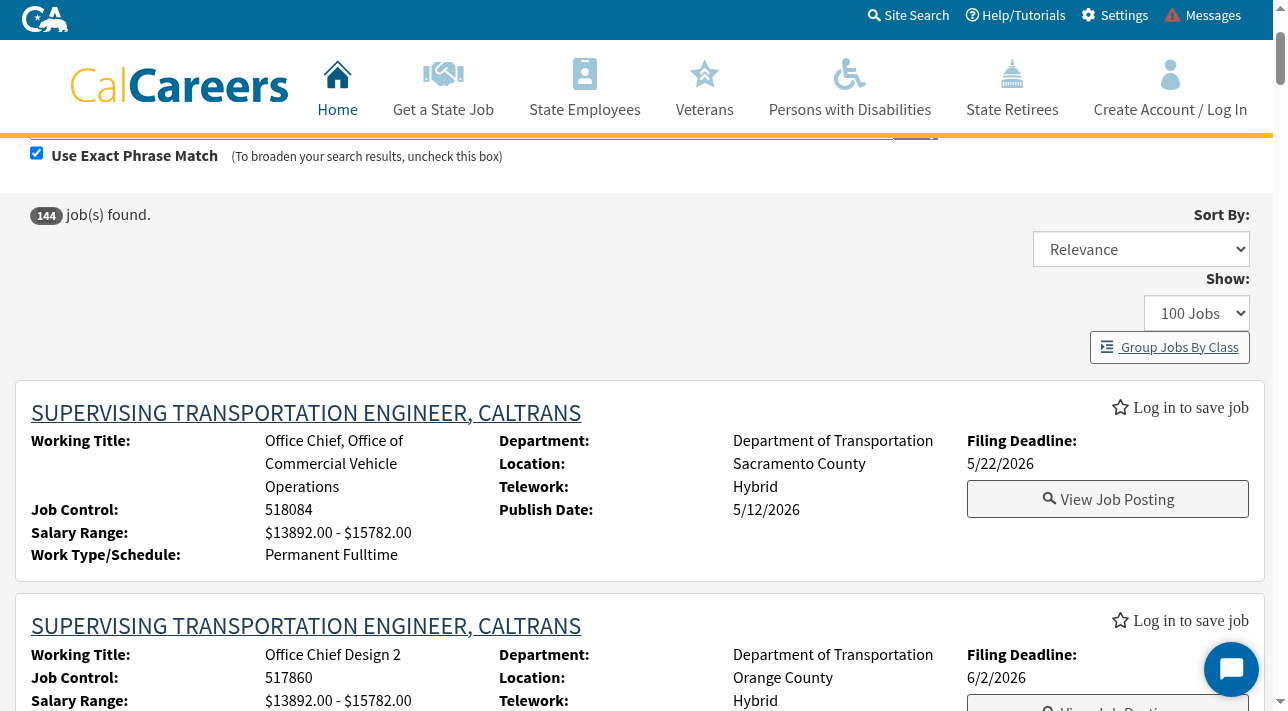Click save-job star for job 517860
The image size is (1288, 711).
tap(1120, 621)
